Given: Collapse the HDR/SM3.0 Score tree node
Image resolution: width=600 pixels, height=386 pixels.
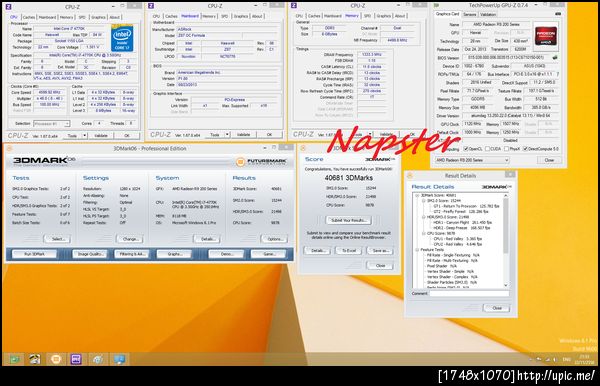Looking at the screenshot, I should pyautogui.click(x=424, y=217).
